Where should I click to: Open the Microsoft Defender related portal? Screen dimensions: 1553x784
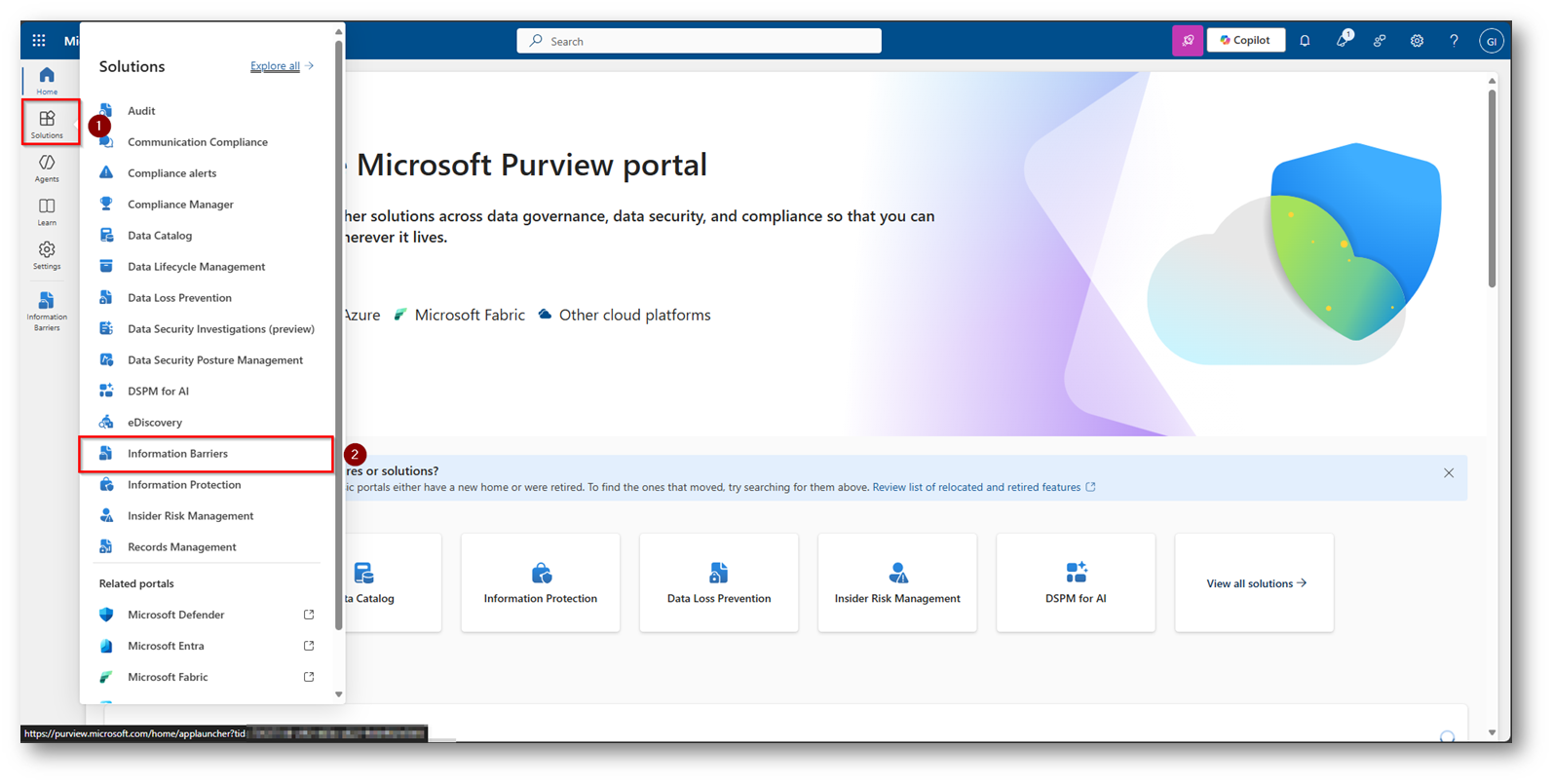tap(207, 615)
